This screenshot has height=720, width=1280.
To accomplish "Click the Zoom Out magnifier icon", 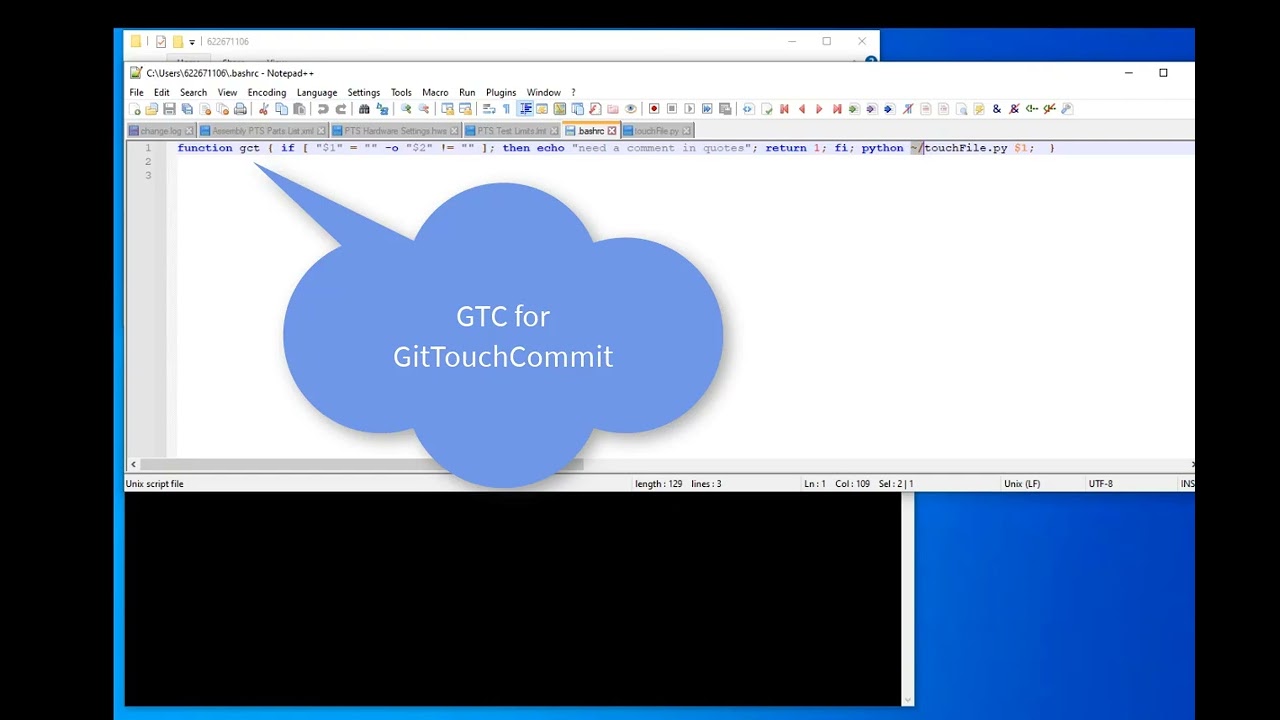I will point(424,109).
